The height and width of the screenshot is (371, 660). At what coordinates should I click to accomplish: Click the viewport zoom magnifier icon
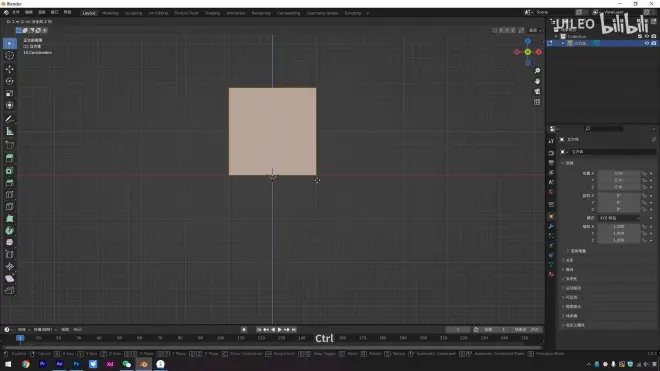click(x=537, y=71)
